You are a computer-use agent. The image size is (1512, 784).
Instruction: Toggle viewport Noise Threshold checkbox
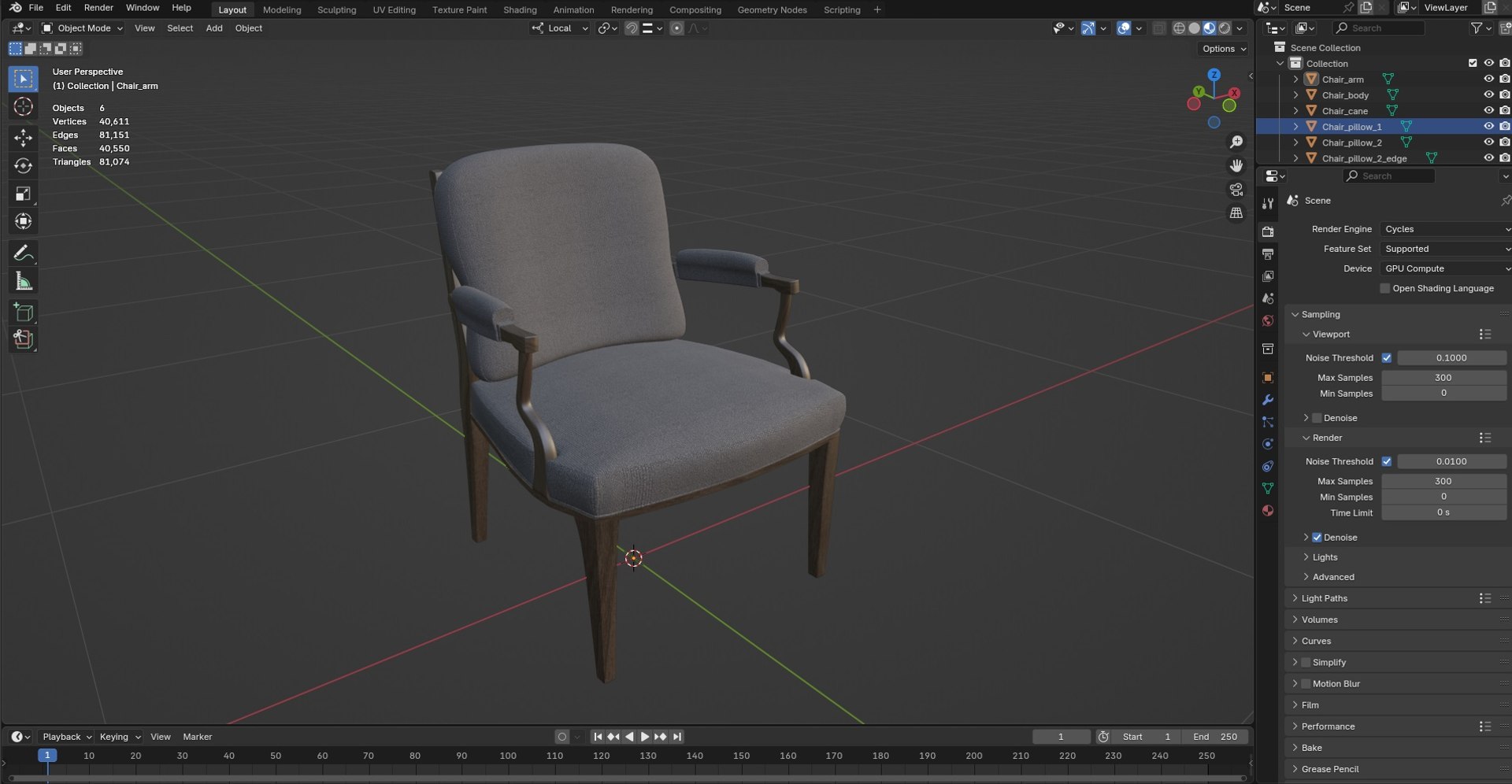1387,358
